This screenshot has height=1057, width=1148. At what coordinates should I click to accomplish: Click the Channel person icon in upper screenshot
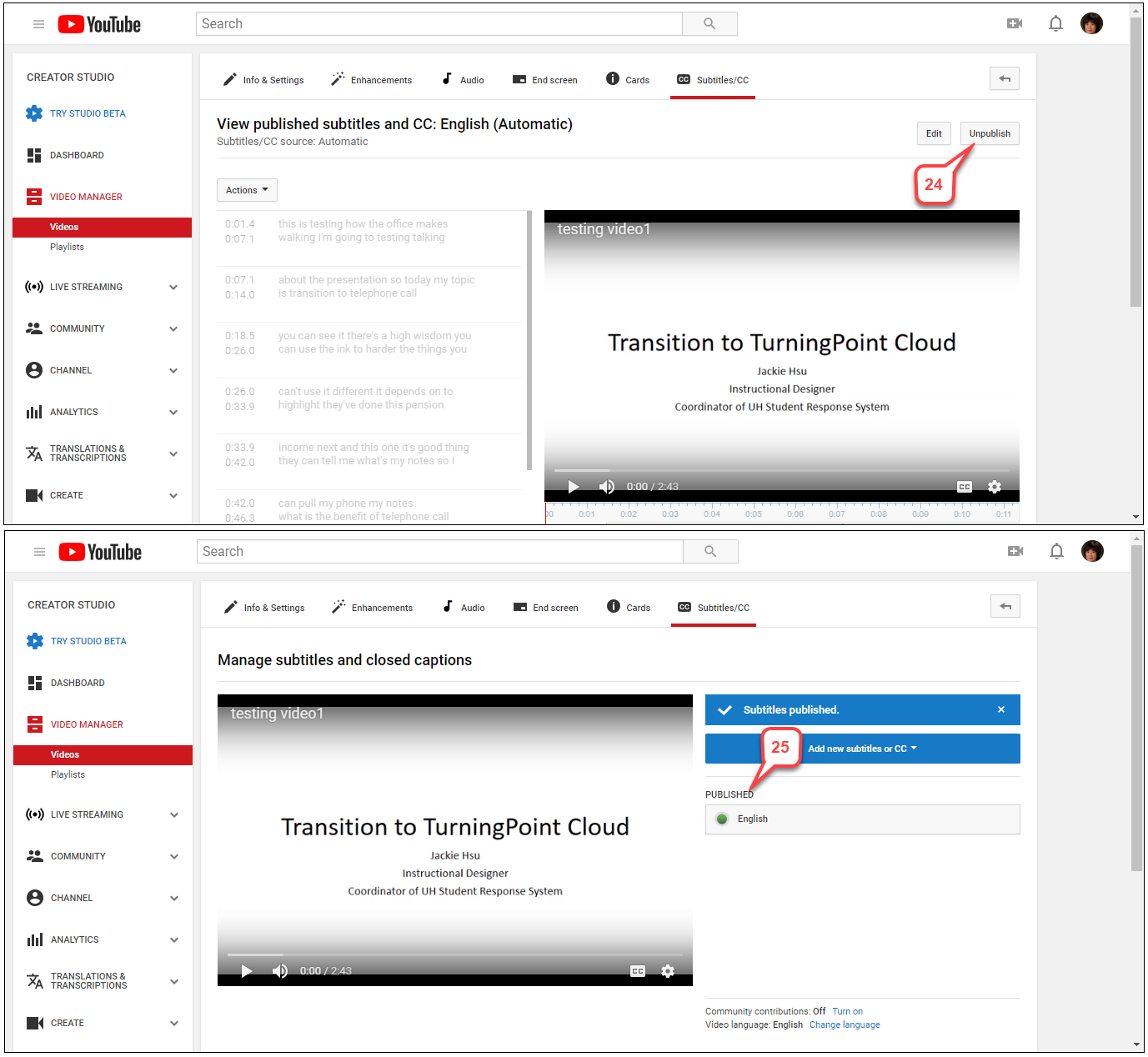click(34, 370)
